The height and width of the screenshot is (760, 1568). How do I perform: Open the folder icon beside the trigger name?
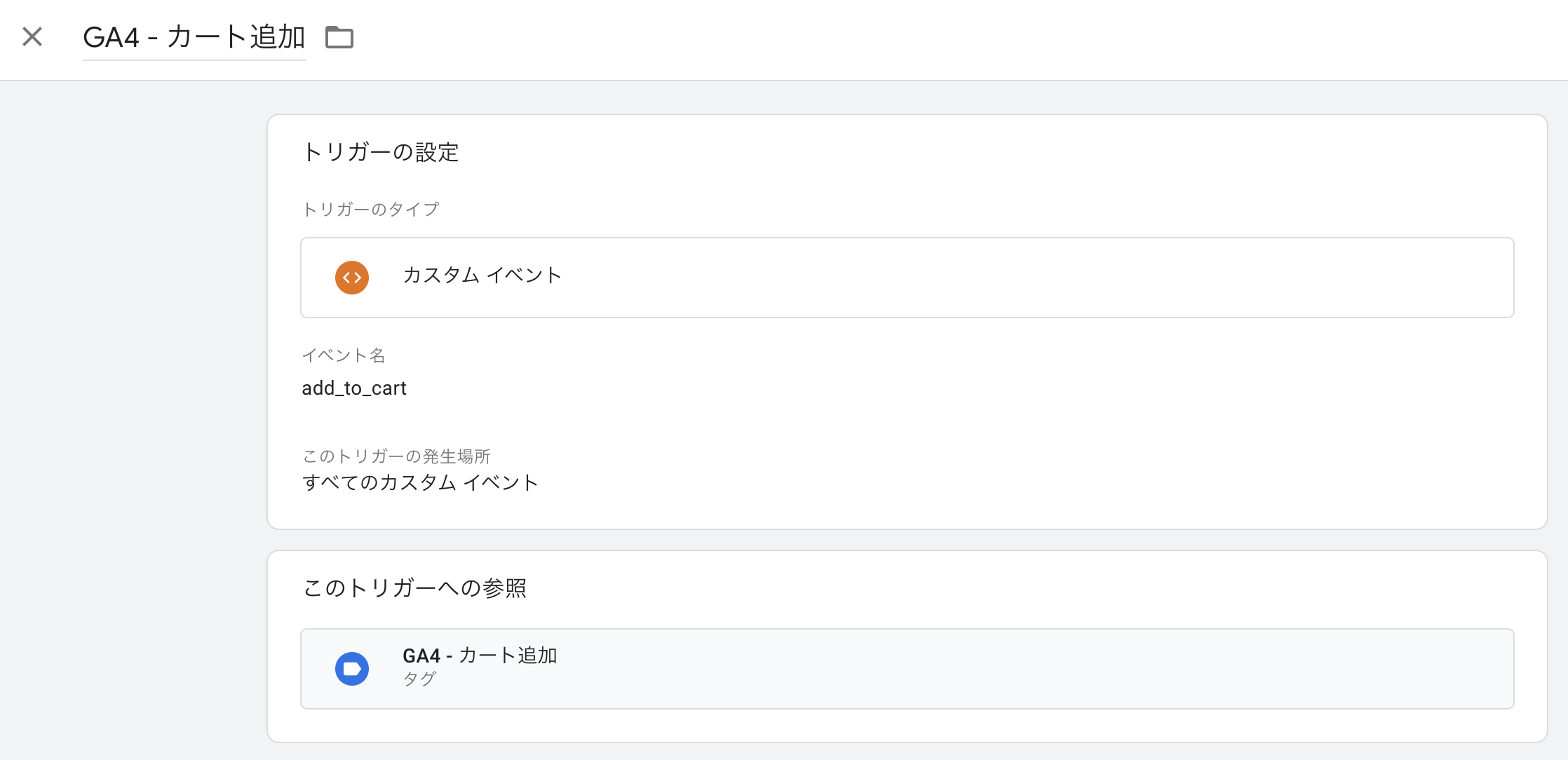coord(339,37)
